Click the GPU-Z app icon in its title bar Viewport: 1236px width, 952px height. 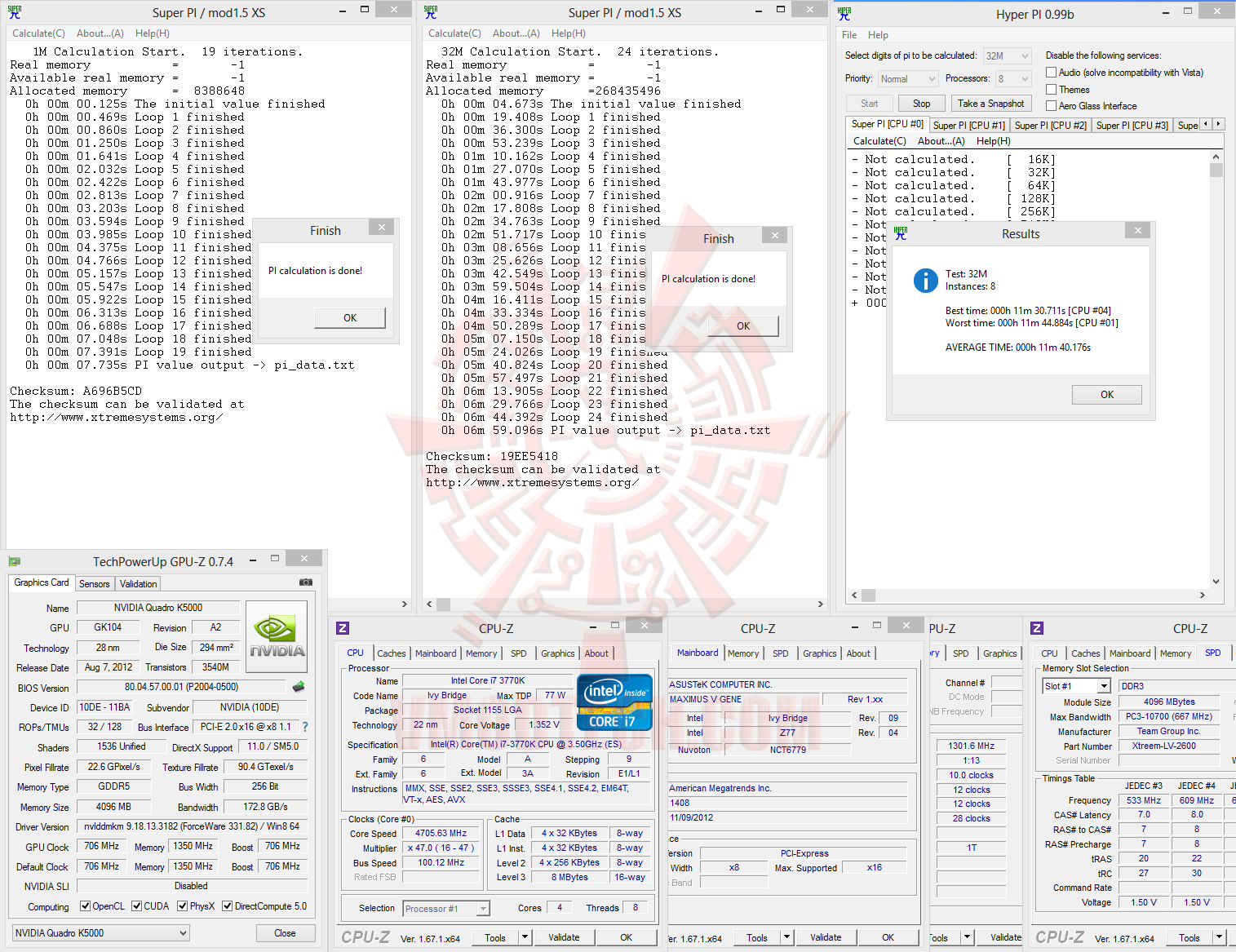click(x=14, y=561)
